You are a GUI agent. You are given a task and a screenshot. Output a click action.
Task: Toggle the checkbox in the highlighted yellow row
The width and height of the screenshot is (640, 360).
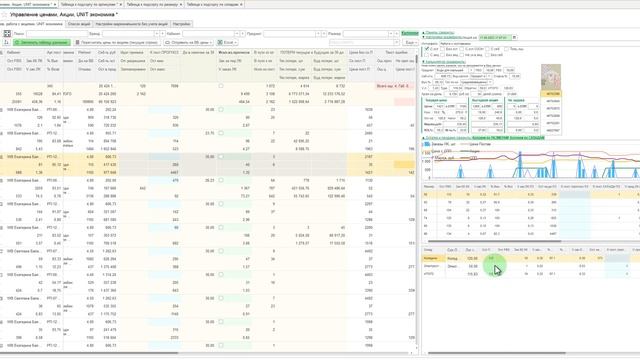click(221, 157)
